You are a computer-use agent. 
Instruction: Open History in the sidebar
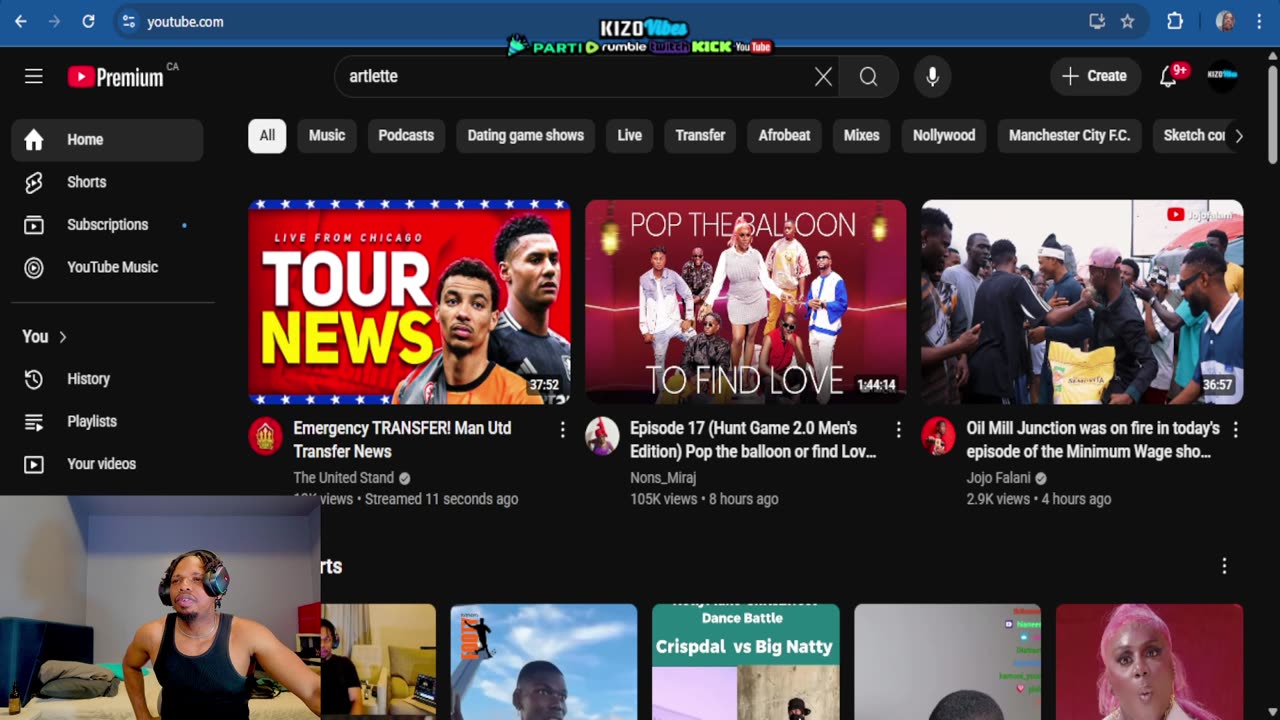107,379
